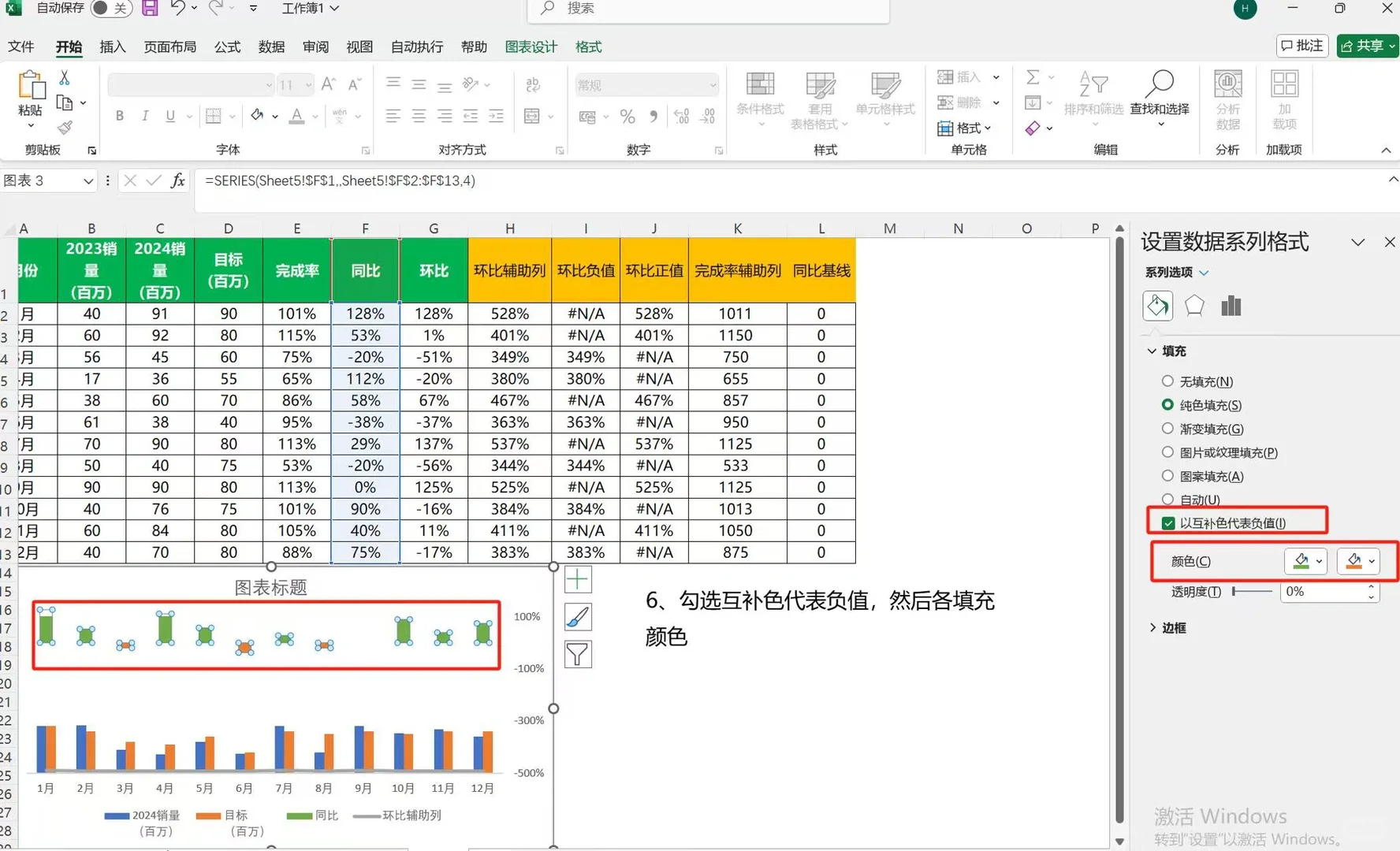Expand the Border section
The width and height of the screenshot is (1400, 851).
tap(1152, 627)
